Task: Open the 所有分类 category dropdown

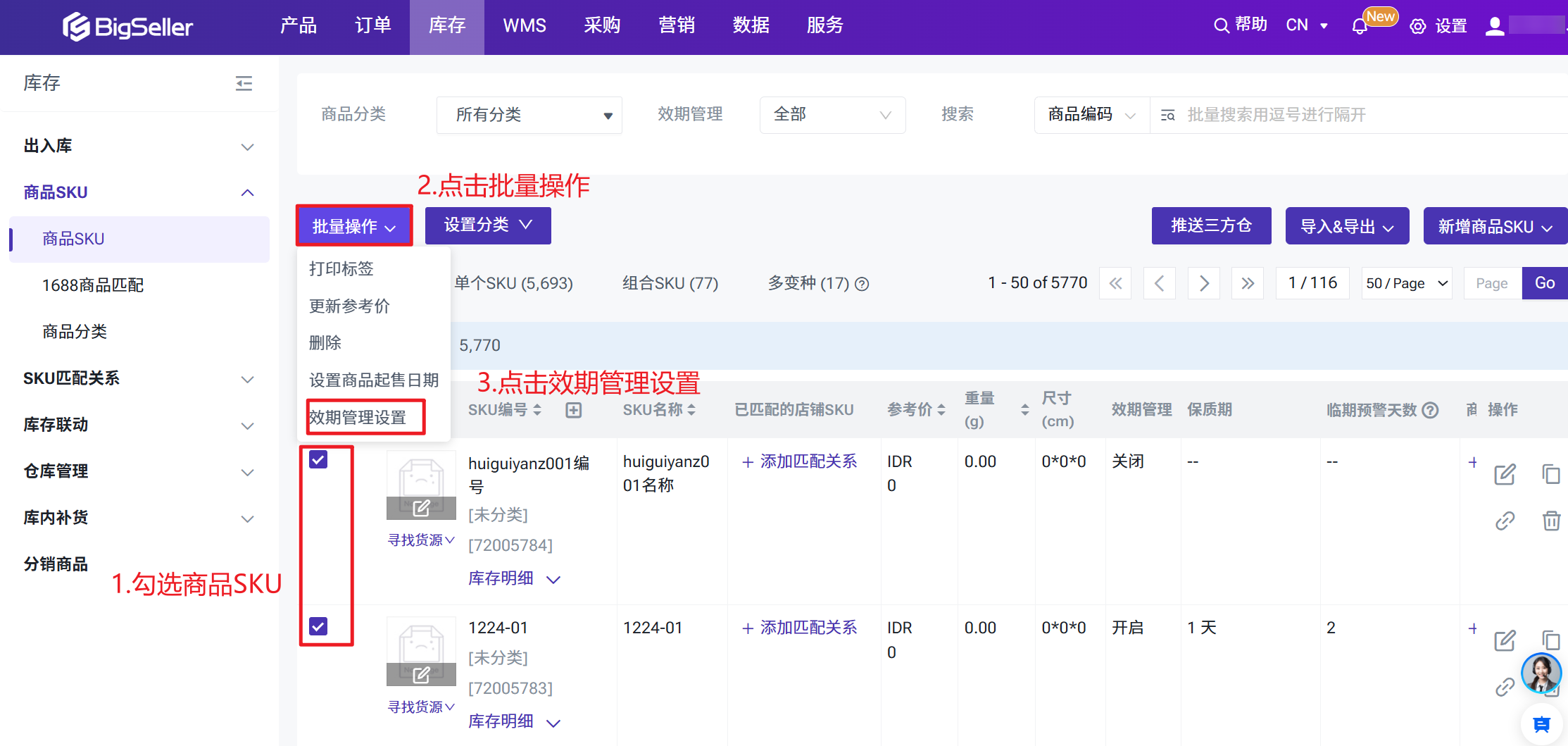Action: 529,115
